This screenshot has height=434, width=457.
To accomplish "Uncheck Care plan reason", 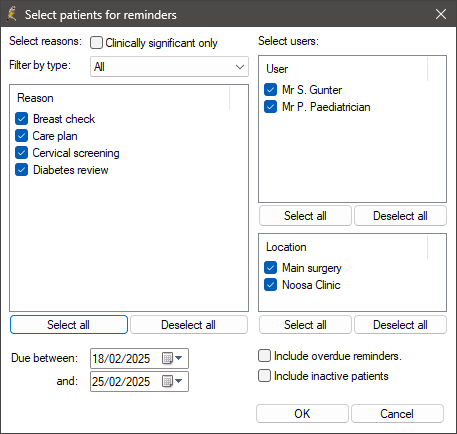I will (22, 136).
